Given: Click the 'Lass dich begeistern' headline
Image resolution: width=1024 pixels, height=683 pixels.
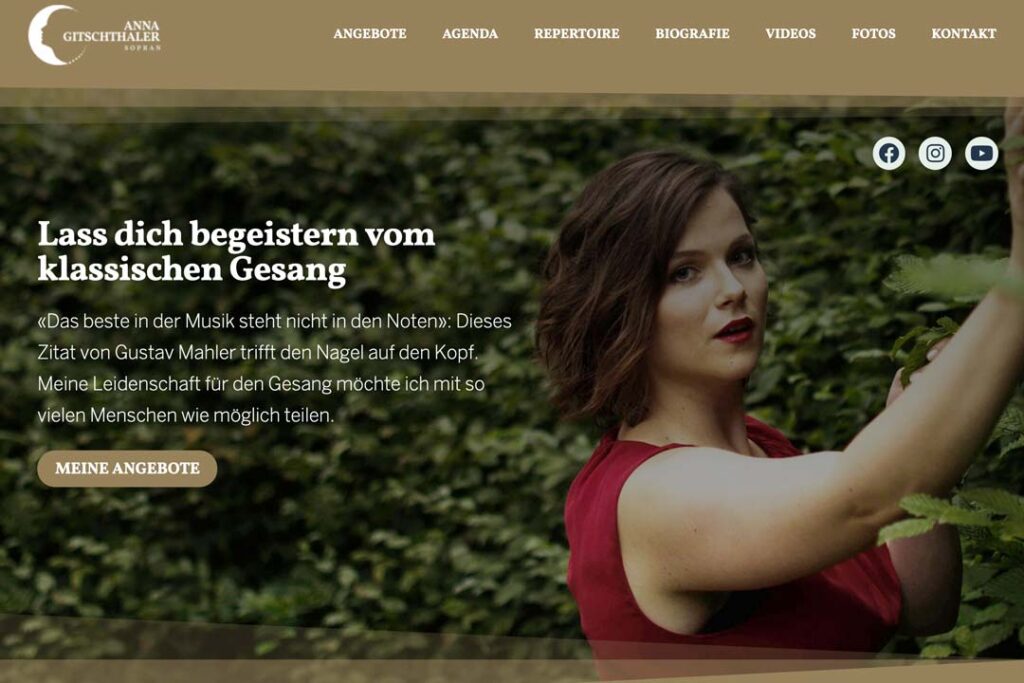Looking at the screenshot, I should [x=236, y=251].
